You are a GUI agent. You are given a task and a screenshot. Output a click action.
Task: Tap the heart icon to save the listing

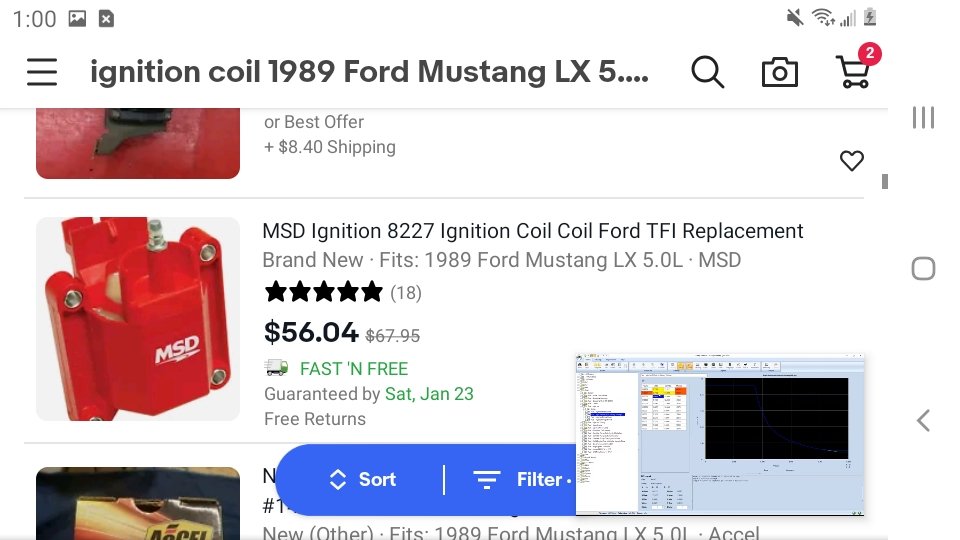[x=852, y=161]
